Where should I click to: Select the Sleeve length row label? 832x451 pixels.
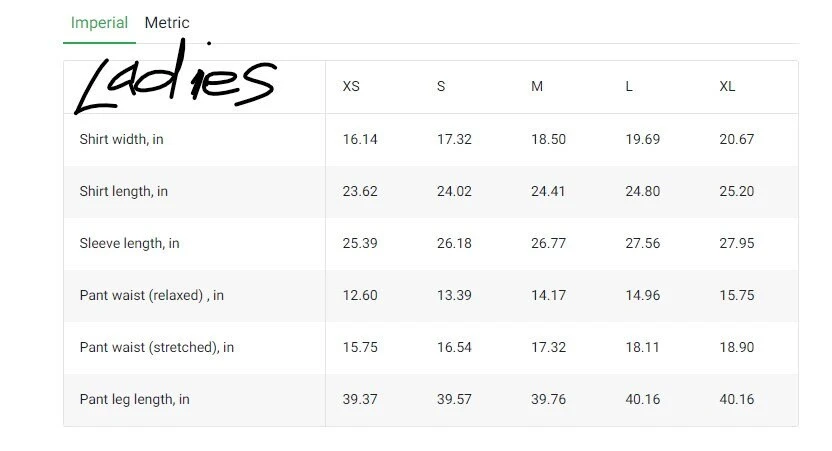pos(129,244)
